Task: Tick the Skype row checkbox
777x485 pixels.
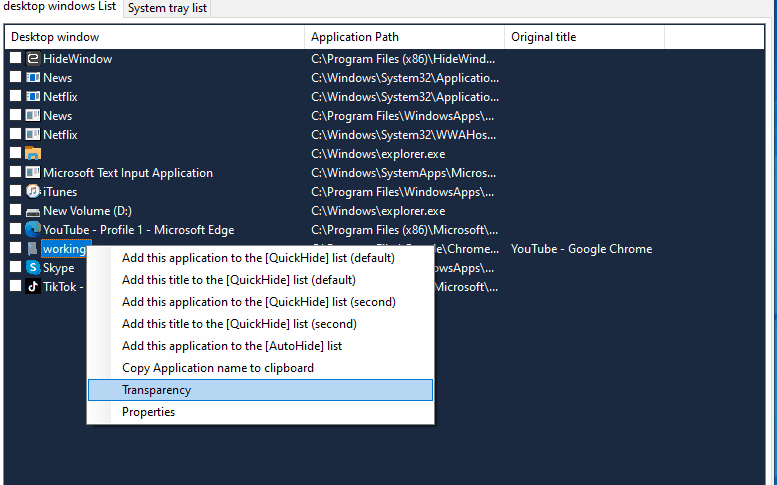Action: 15,267
